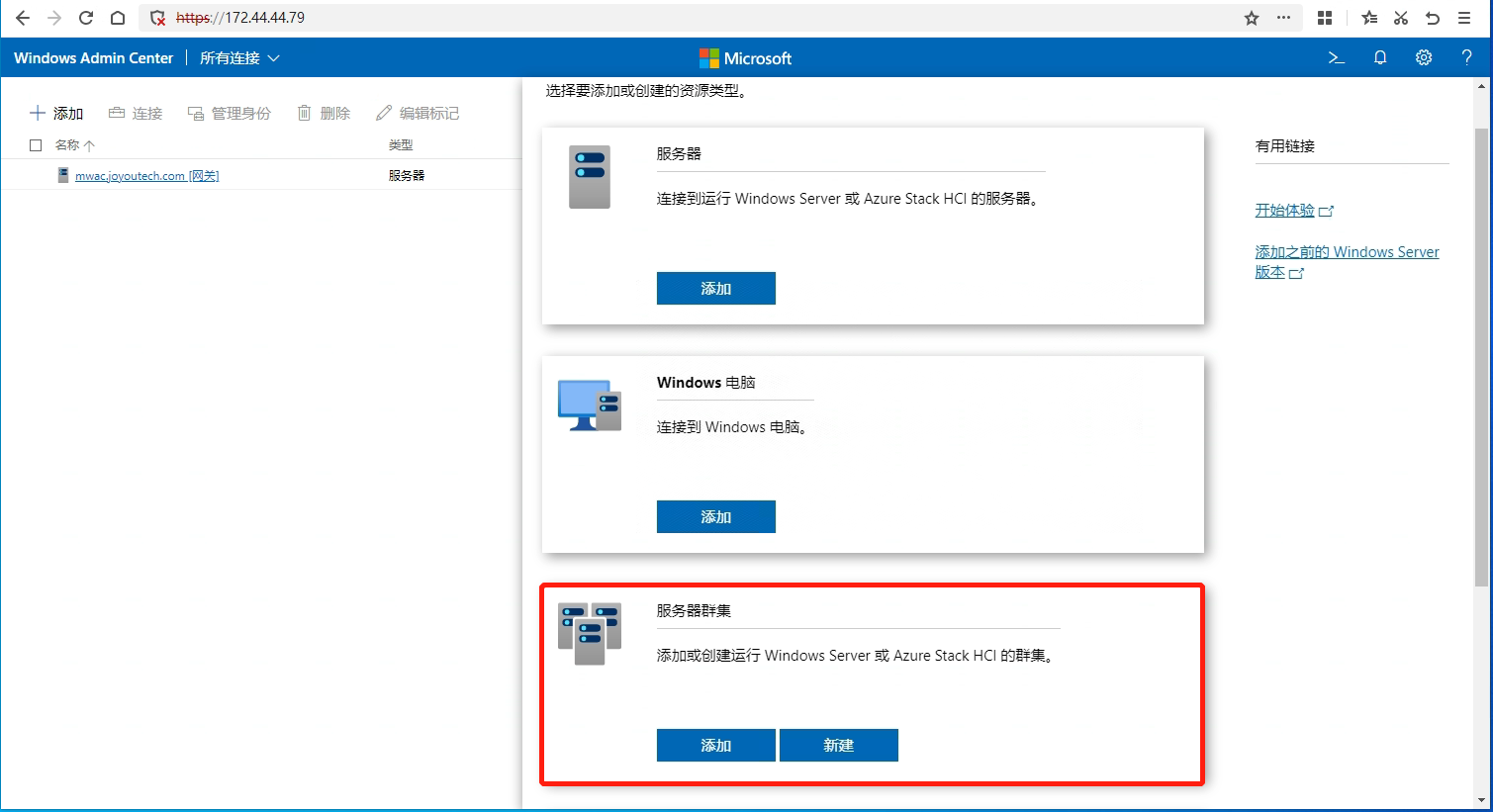Viewport: 1493px width, 812px height.
Task: Sort by the 类型 column header
Action: [401, 145]
